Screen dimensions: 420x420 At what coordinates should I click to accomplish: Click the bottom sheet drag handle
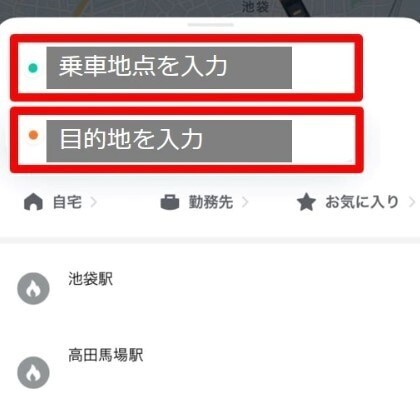[210, 25]
